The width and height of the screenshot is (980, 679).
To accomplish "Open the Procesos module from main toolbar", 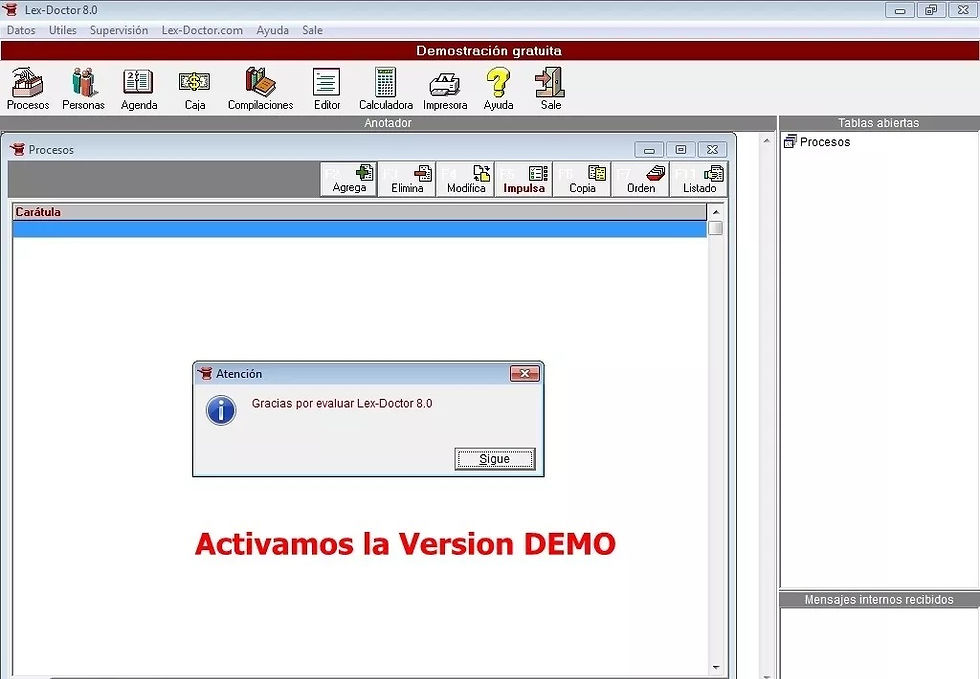I will click(28, 89).
